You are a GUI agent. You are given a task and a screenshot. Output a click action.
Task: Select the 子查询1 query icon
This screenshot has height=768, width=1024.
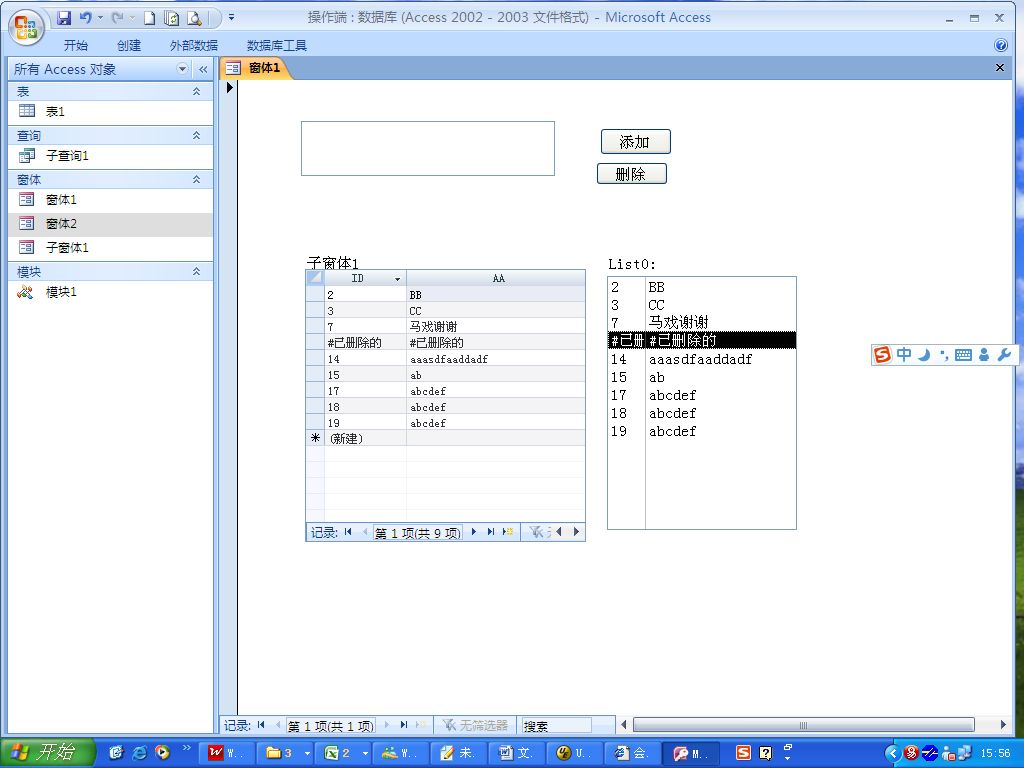tap(27, 155)
